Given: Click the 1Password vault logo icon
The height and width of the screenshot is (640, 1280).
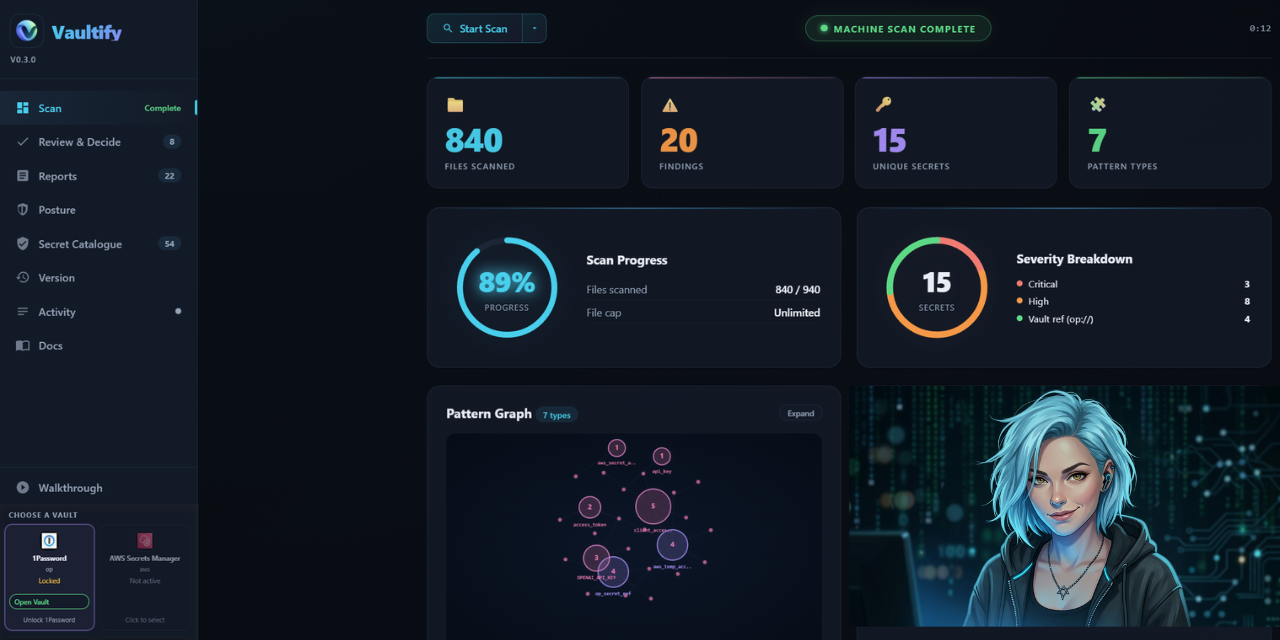Looking at the screenshot, I should 49,541.
